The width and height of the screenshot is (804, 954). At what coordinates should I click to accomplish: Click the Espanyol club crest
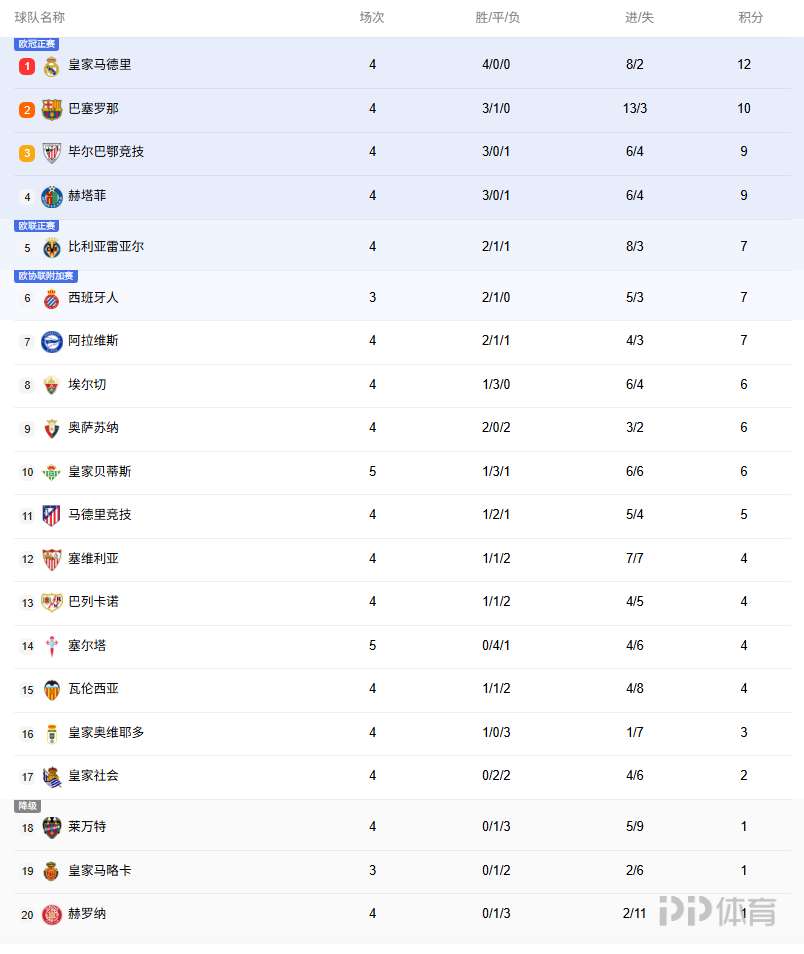(52, 299)
